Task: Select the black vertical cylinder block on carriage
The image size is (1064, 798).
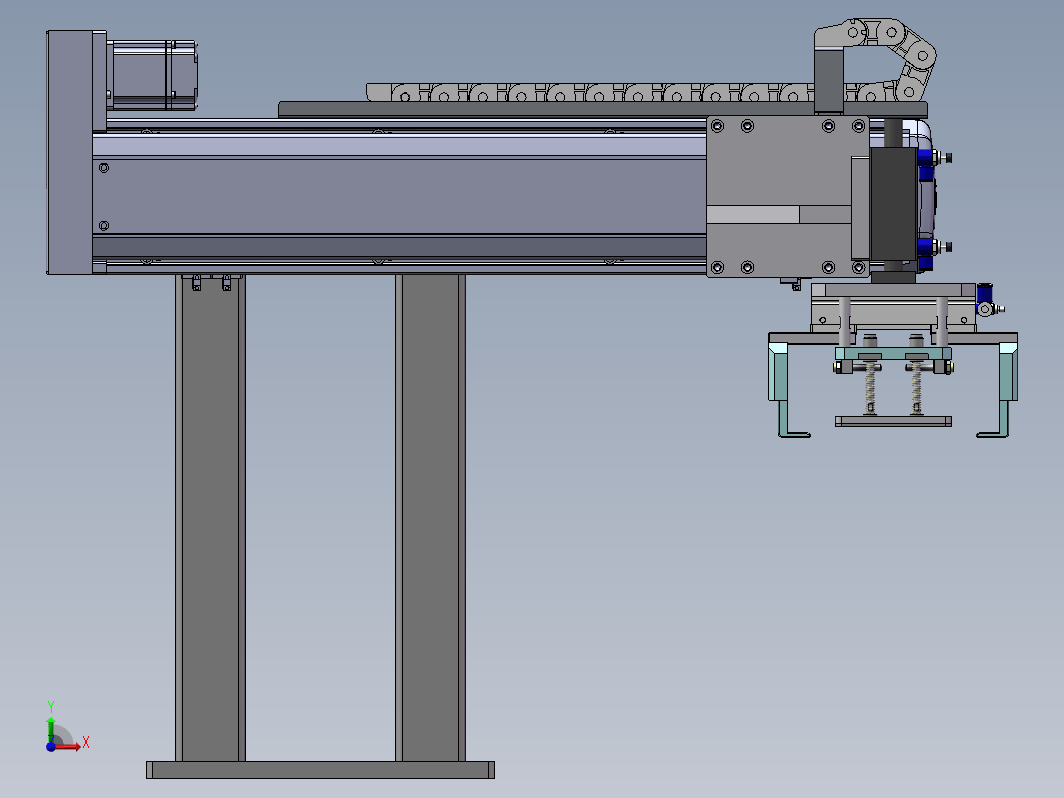Action: click(x=893, y=204)
